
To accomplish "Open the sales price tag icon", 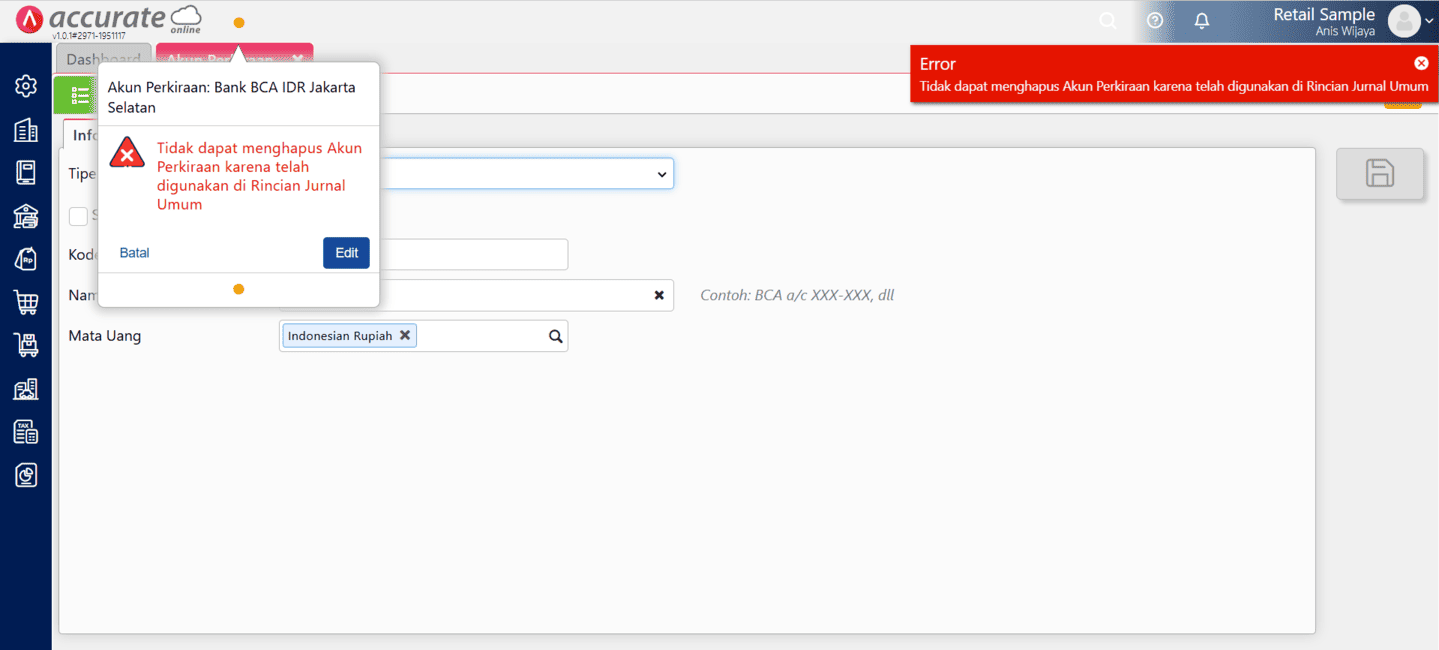I will [x=26, y=258].
